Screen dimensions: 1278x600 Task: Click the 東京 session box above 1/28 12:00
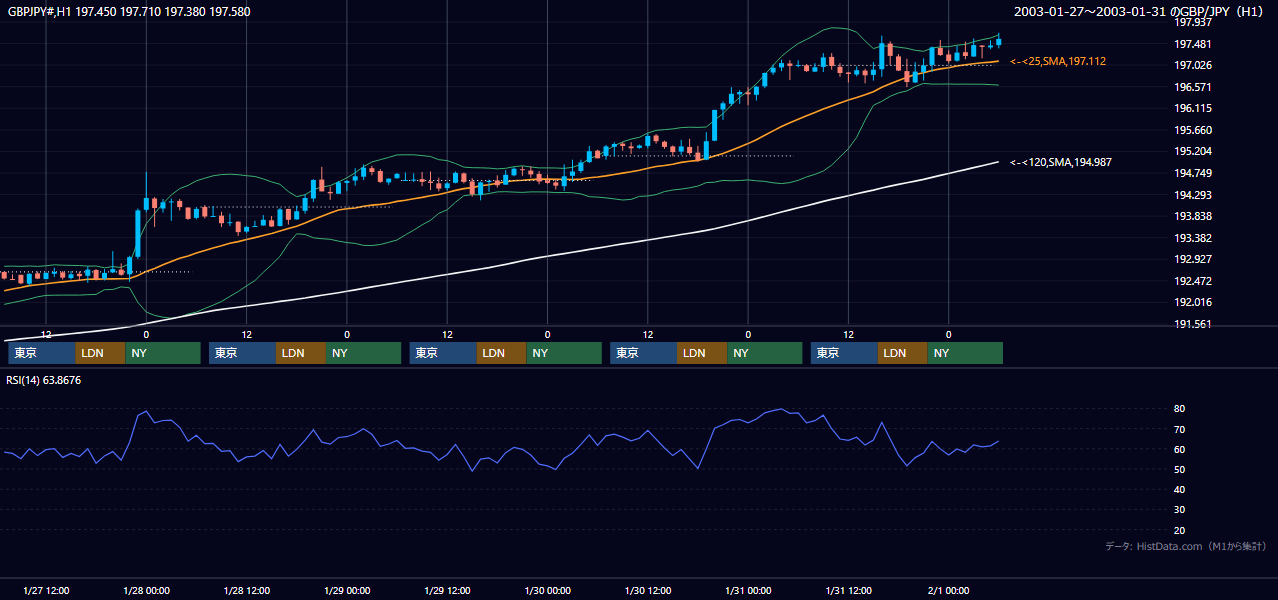(x=242, y=353)
